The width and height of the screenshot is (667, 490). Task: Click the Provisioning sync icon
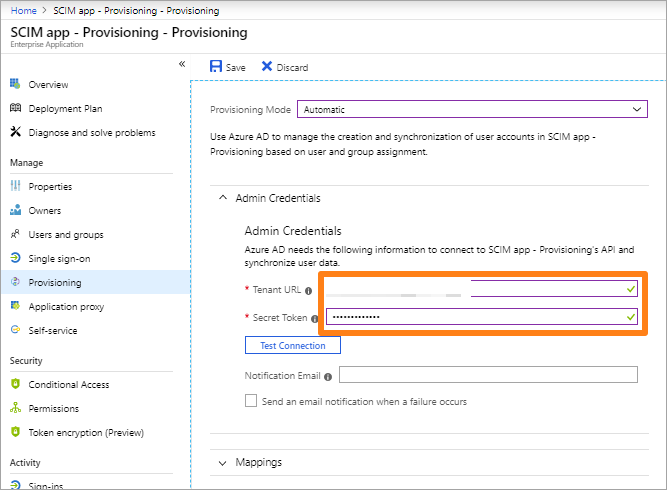tap(15, 282)
